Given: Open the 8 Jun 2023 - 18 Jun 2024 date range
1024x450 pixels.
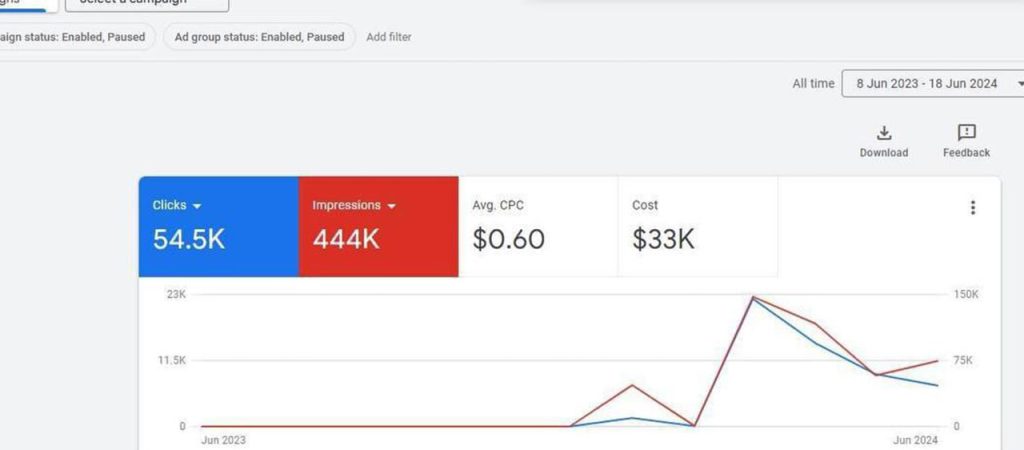Looking at the screenshot, I should [x=926, y=84].
